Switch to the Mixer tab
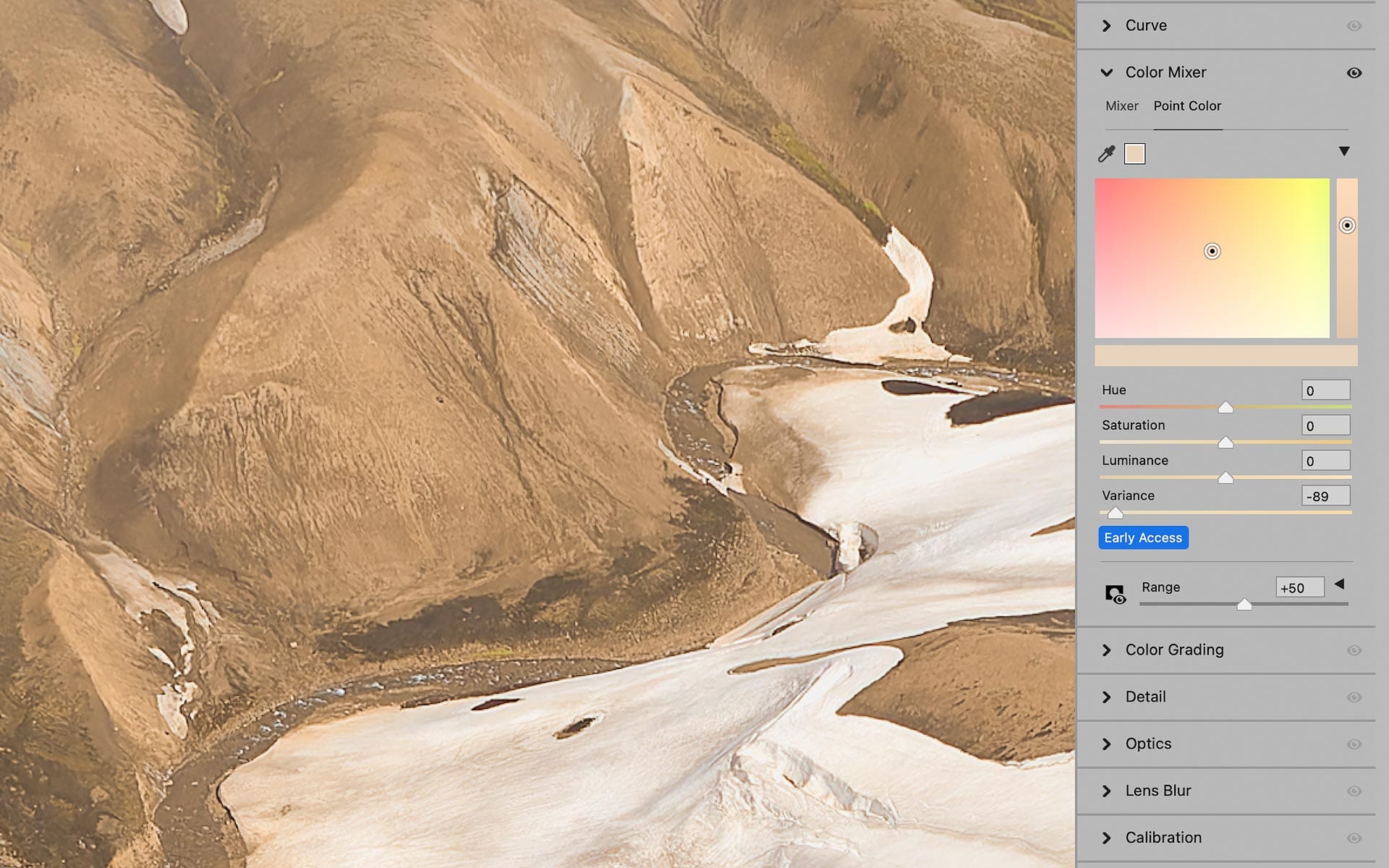 point(1121,106)
